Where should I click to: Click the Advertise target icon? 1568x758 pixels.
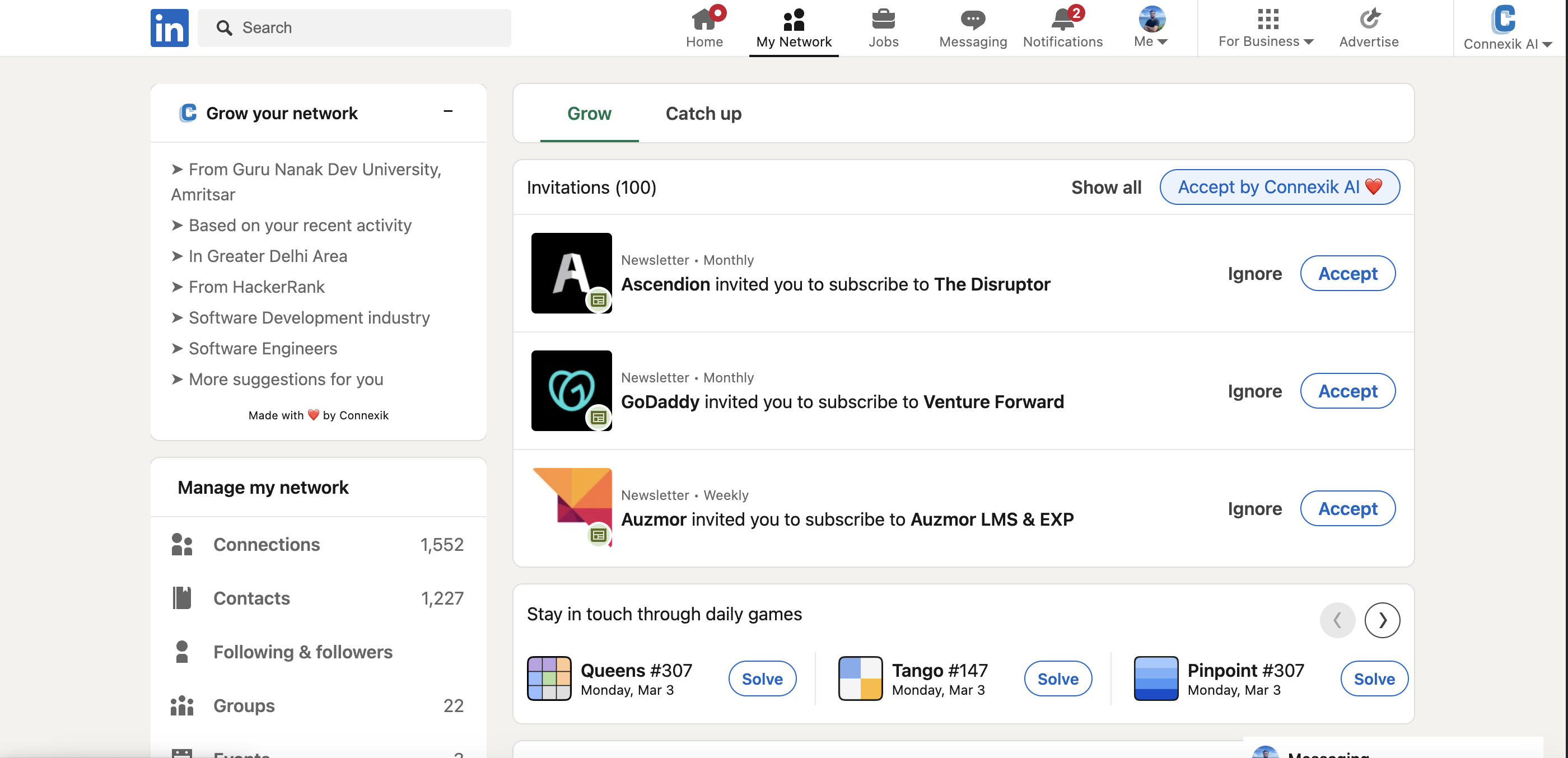[x=1369, y=19]
